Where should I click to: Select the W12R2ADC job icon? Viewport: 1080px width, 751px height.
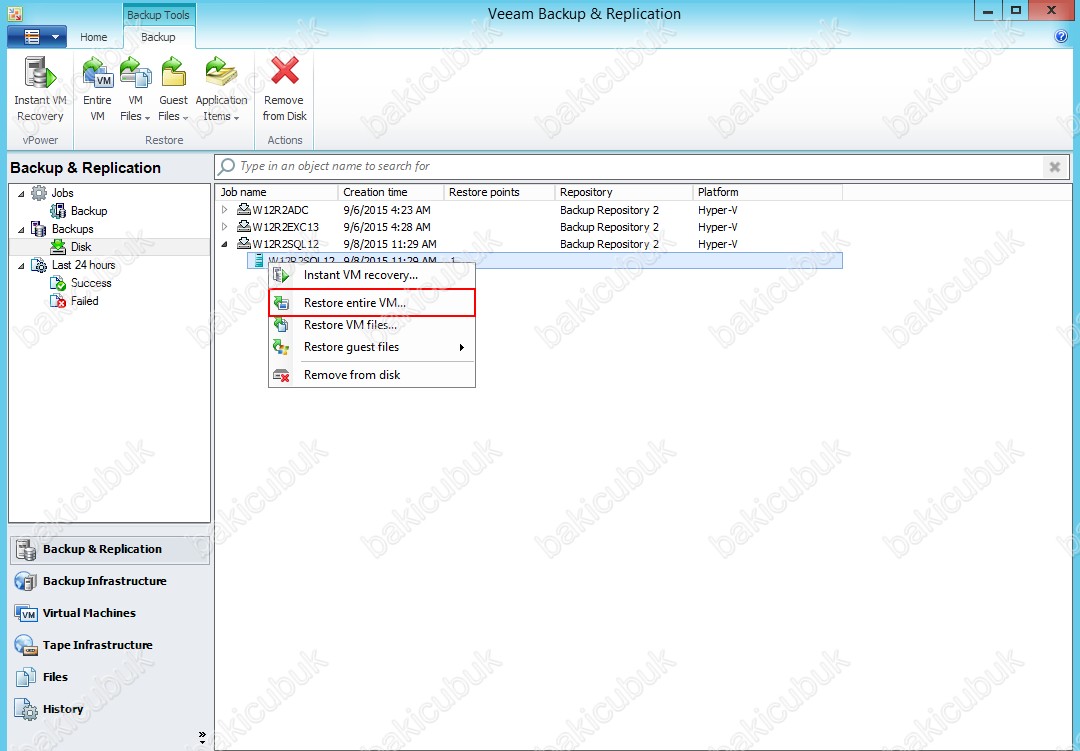click(x=244, y=209)
